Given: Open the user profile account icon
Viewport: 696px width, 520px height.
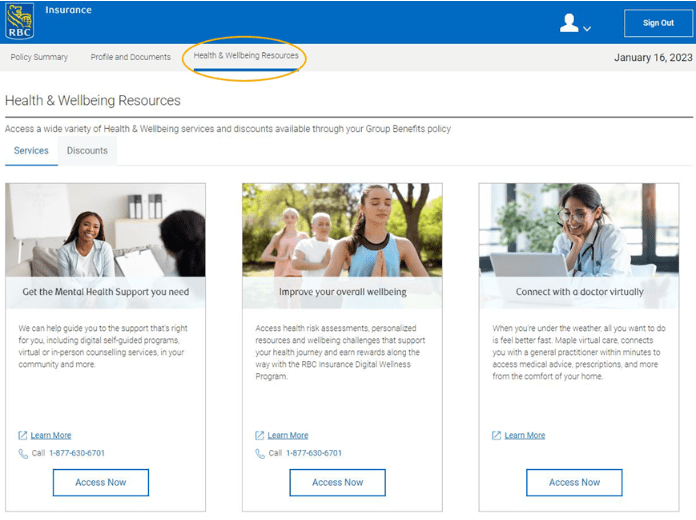Looking at the screenshot, I should pos(569,23).
